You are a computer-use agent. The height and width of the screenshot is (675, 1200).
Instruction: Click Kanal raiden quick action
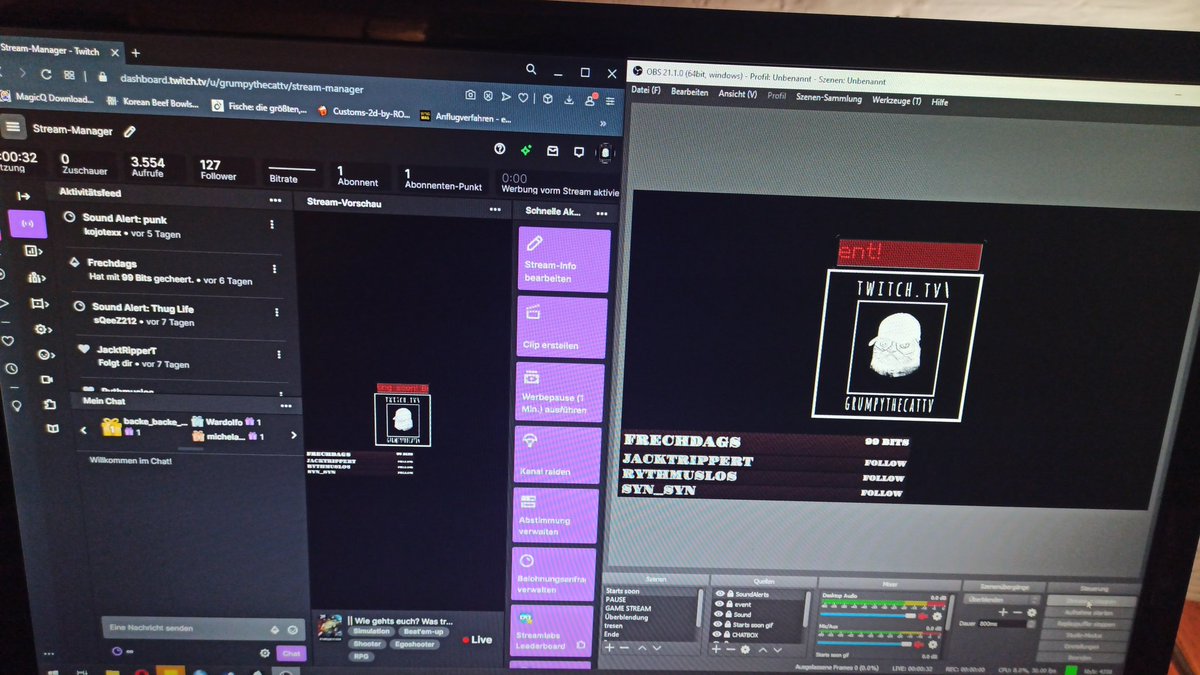(557, 455)
